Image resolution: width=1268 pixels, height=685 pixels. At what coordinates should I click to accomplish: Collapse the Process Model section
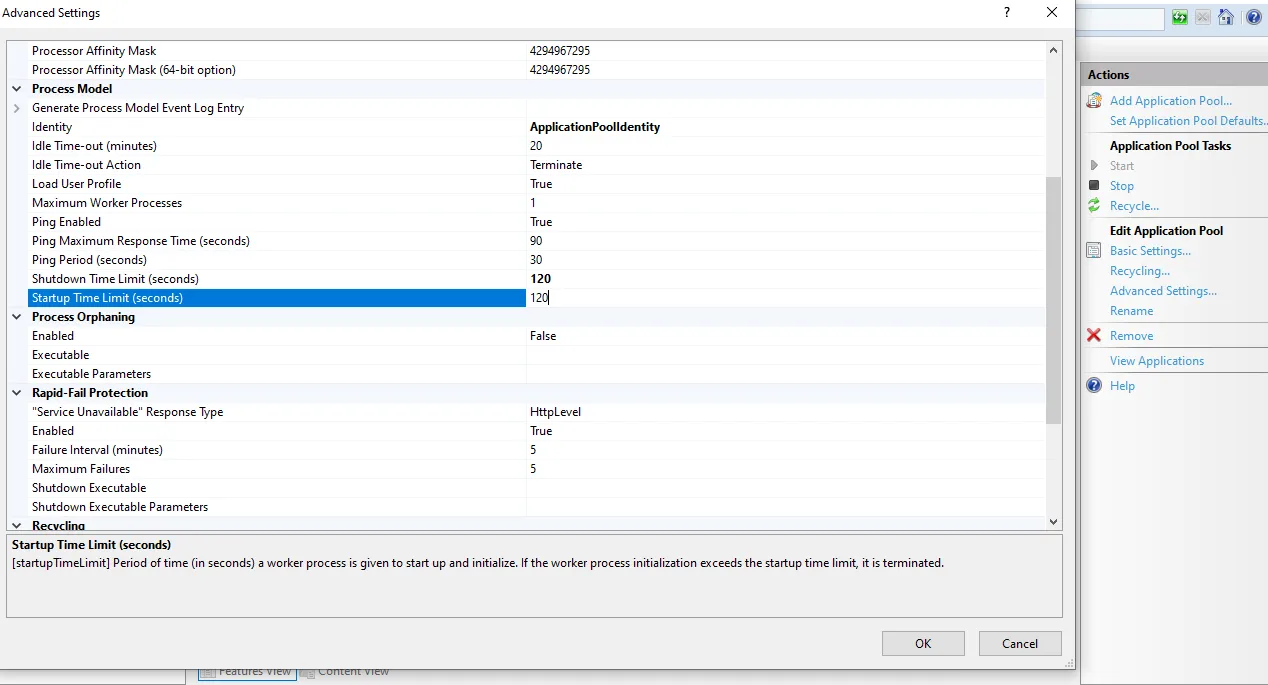[17, 89]
